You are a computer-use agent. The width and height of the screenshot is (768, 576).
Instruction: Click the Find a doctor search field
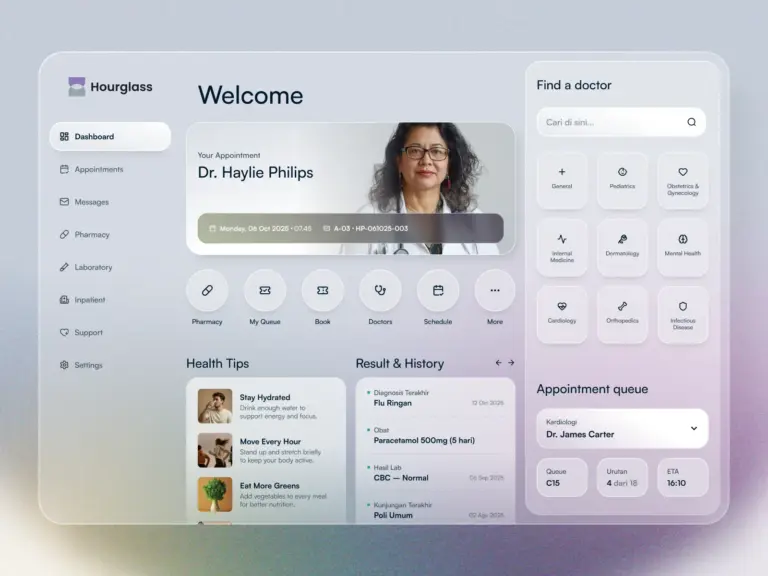pyautogui.click(x=610, y=122)
